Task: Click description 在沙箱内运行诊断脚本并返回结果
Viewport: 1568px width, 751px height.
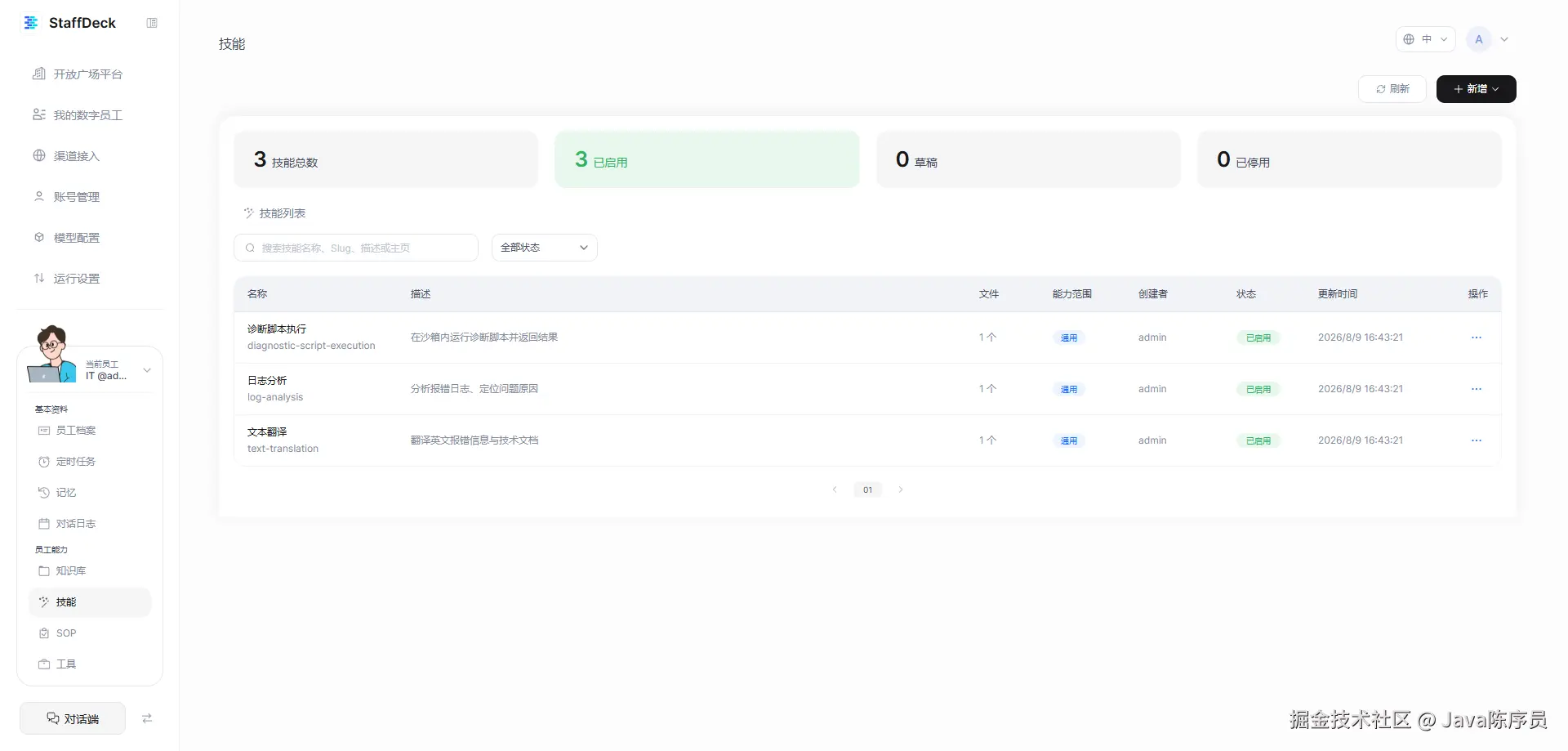Action: coord(484,338)
